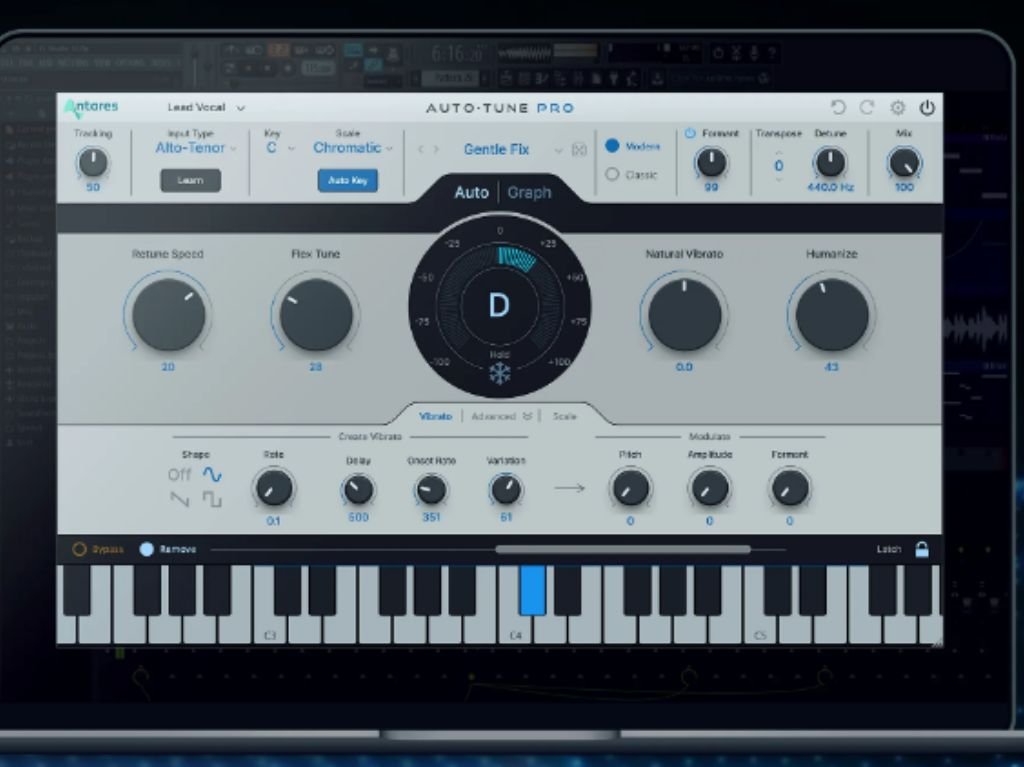
Task: Click the Mix knob
Action: (904, 163)
